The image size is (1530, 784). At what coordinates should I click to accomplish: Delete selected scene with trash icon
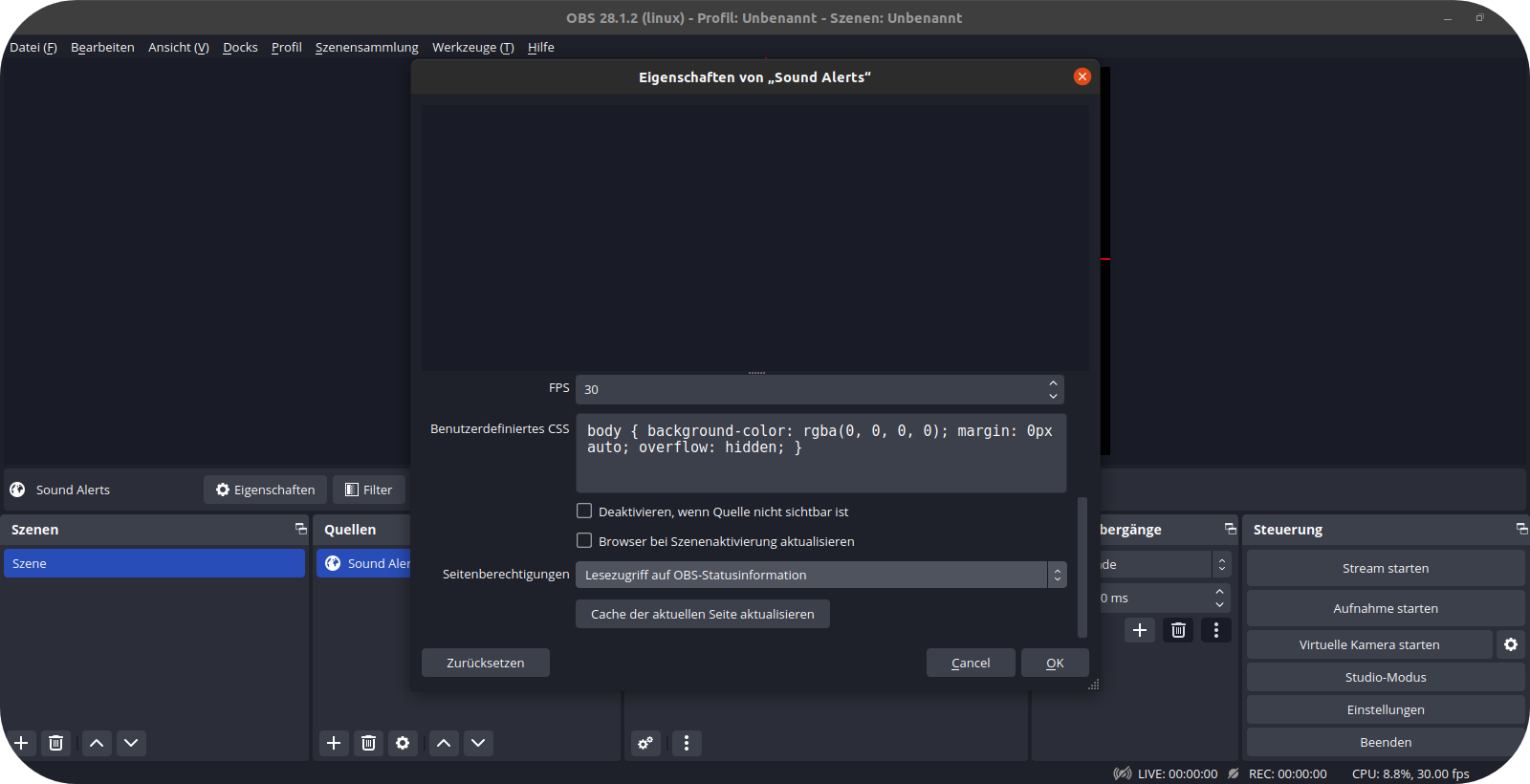56,743
